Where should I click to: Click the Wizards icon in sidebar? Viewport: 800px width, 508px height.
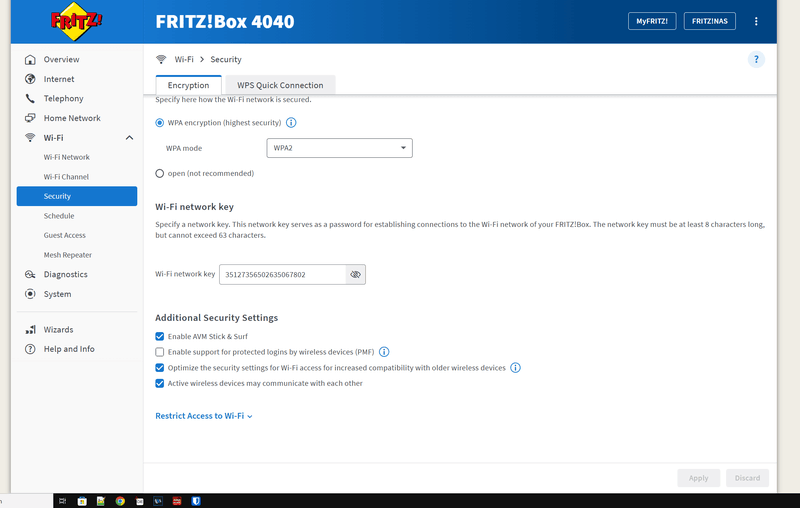point(30,329)
